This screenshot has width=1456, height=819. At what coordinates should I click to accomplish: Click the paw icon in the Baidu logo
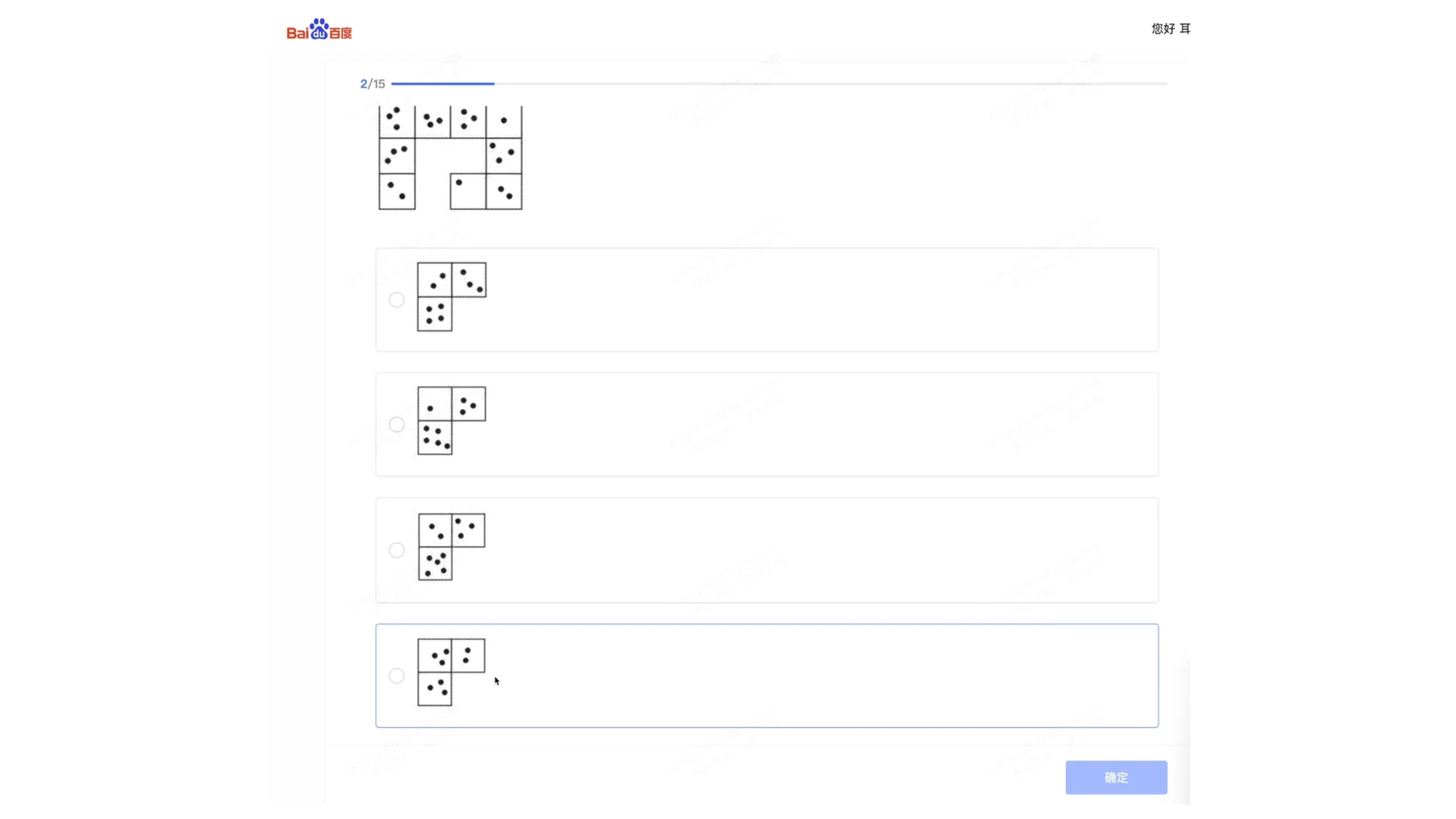tap(319, 28)
